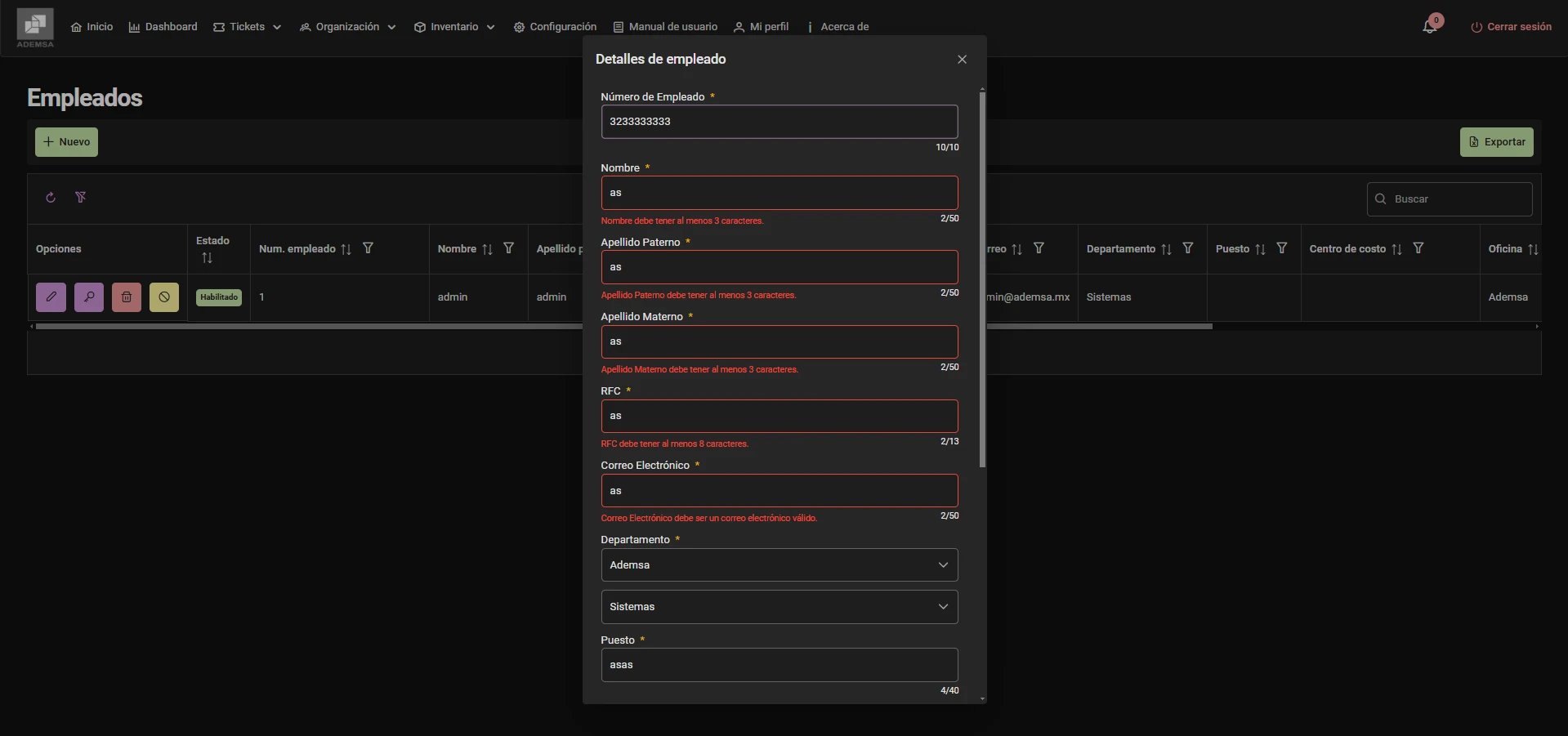Click the Correo Electrónico field
The height and width of the screenshot is (736, 1568).
click(780, 490)
